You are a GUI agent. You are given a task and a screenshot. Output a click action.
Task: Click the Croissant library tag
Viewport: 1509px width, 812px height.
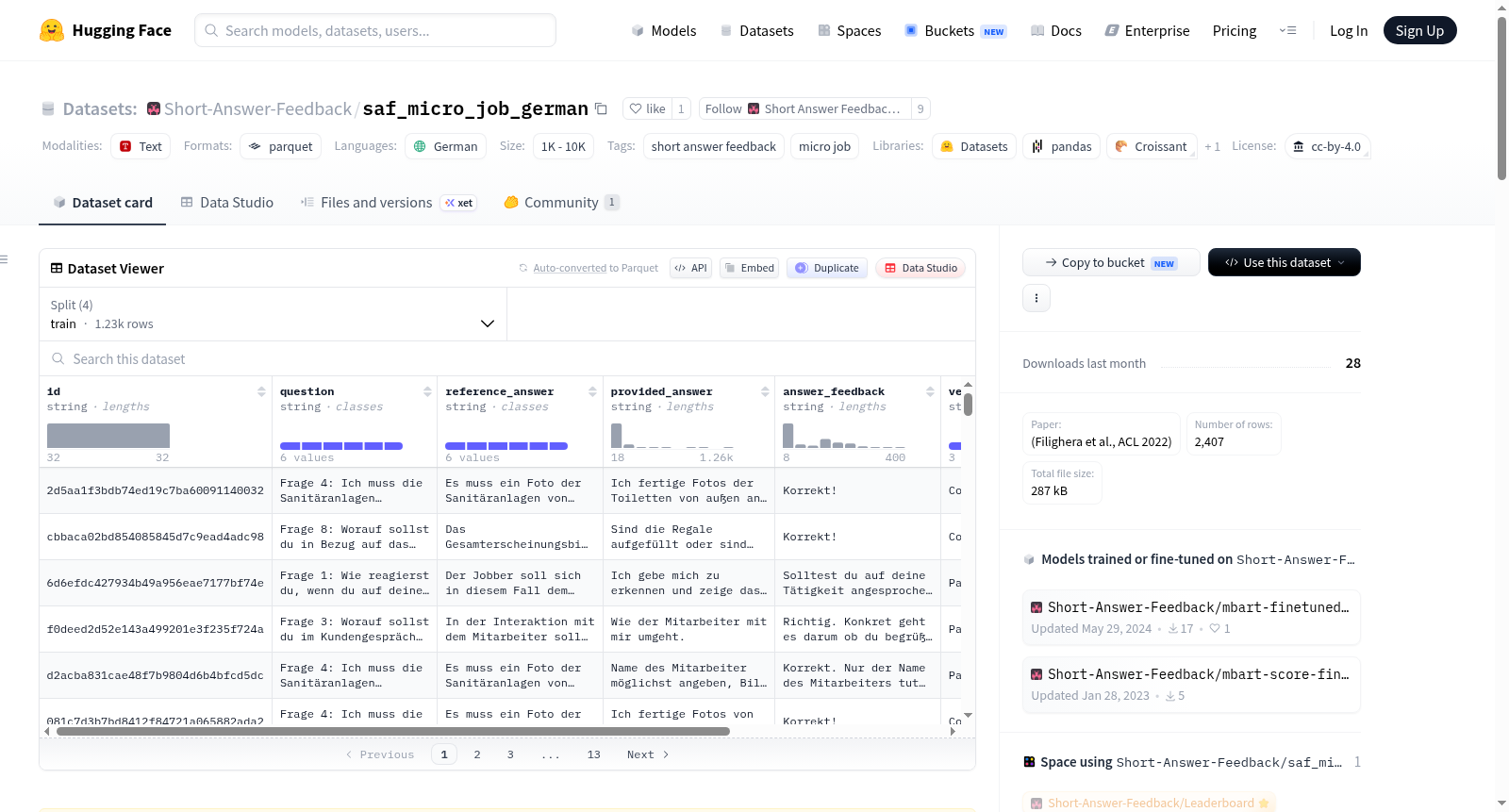(x=1152, y=146)
